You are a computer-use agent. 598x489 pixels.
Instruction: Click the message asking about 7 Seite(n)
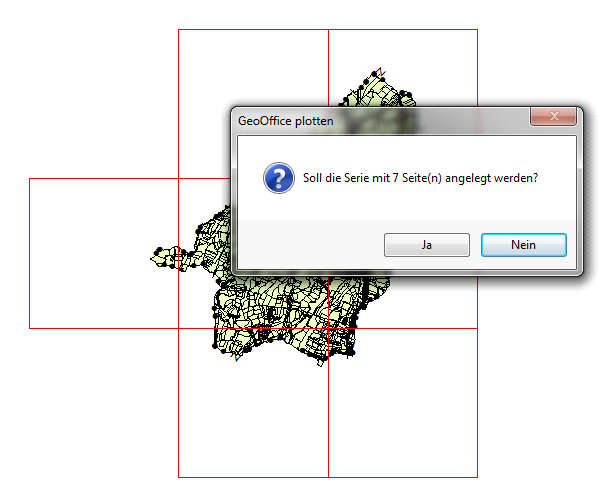click(420, 178)
